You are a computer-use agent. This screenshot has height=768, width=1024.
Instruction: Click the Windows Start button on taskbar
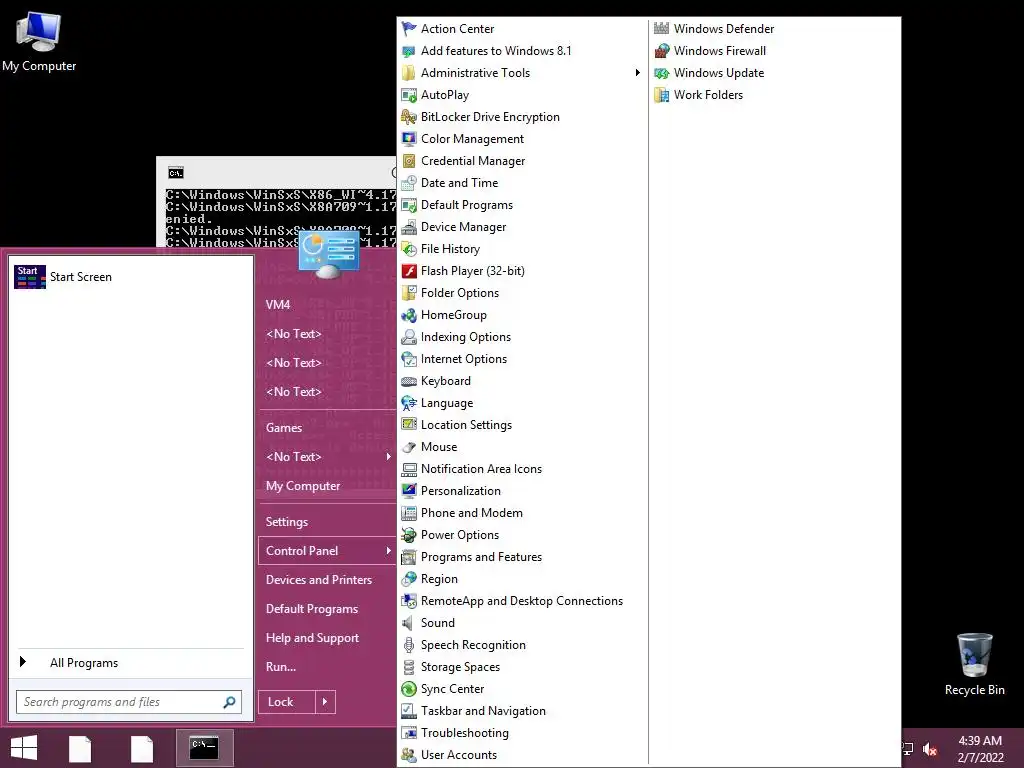click(x=24, y=748)
